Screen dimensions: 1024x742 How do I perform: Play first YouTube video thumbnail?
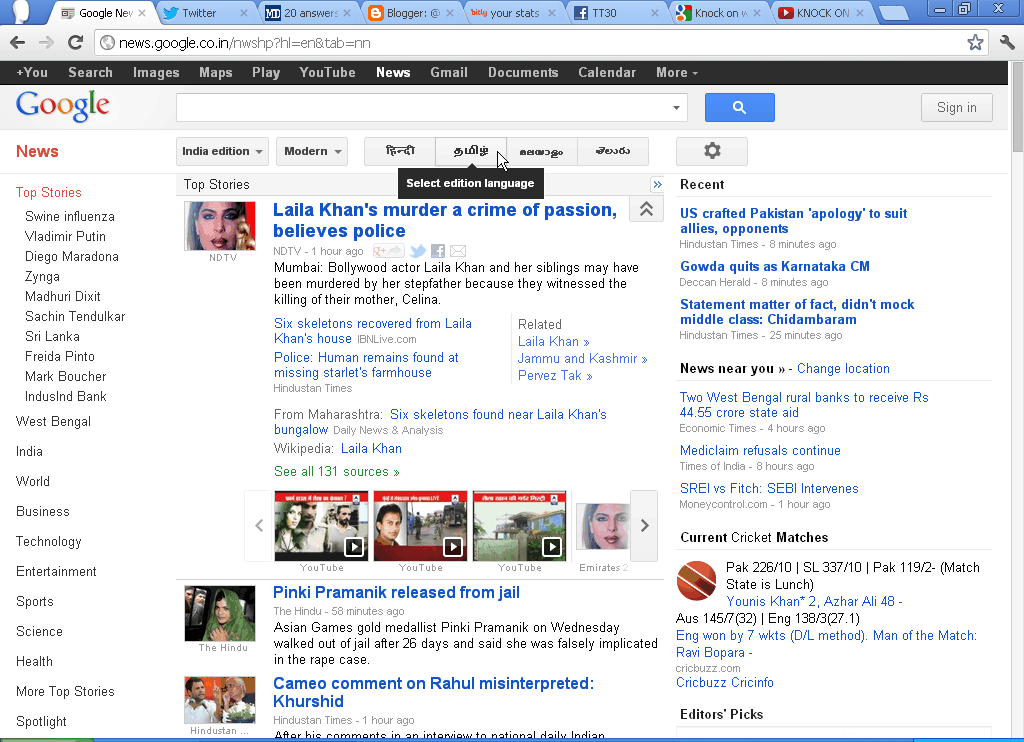coord(321,526)
